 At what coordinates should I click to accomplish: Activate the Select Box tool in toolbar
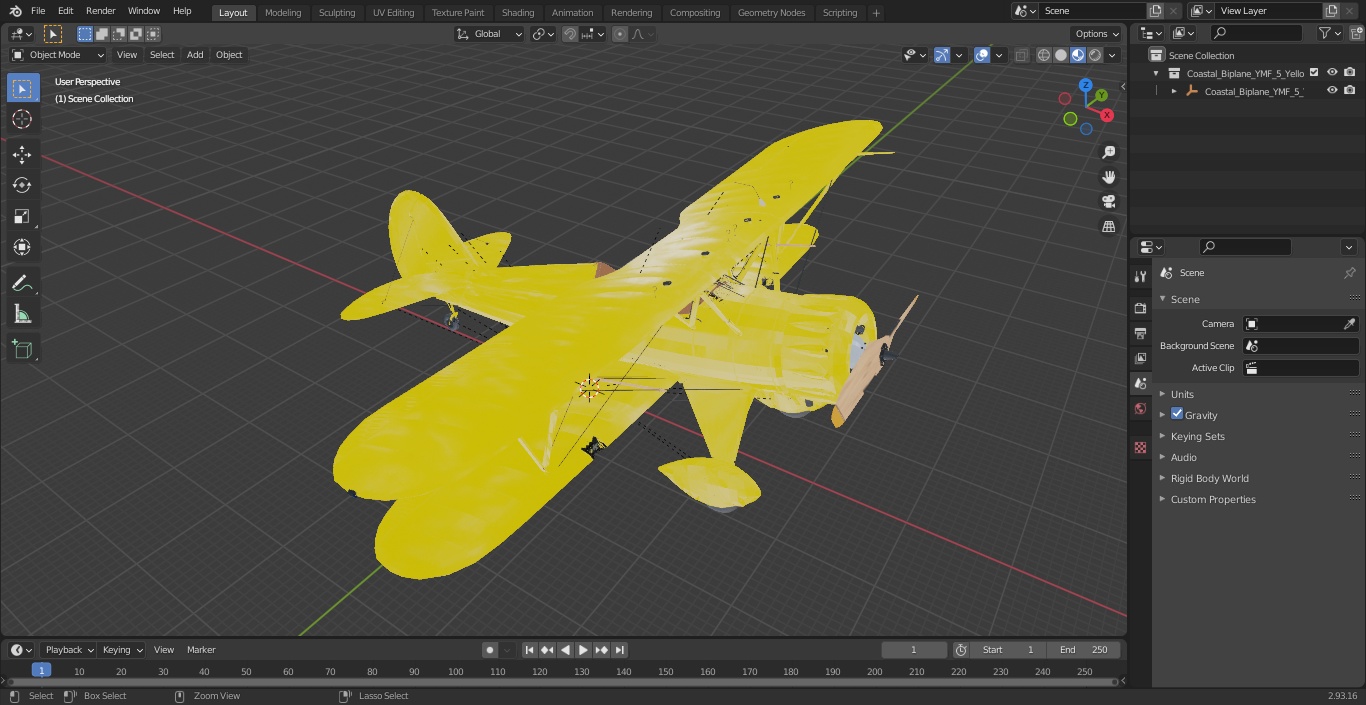[x=22, y=88]
